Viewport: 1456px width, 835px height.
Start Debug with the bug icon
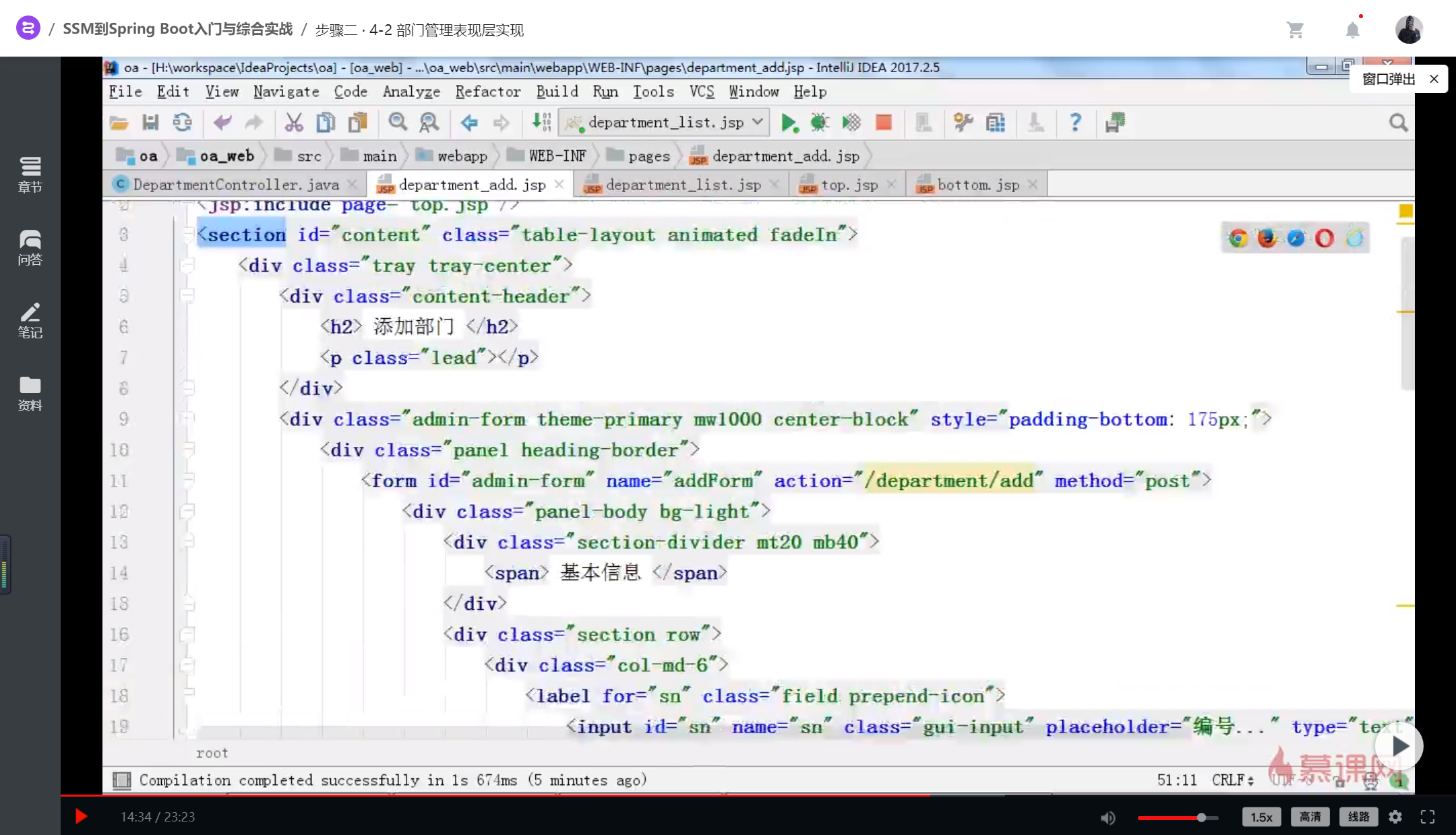tap(820, 123)
